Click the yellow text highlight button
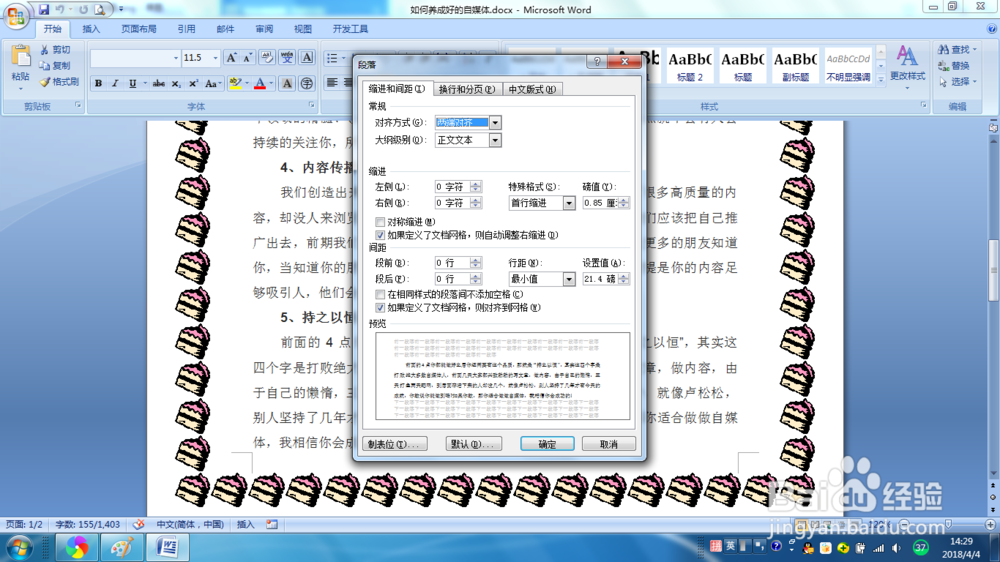 point(236,84)
